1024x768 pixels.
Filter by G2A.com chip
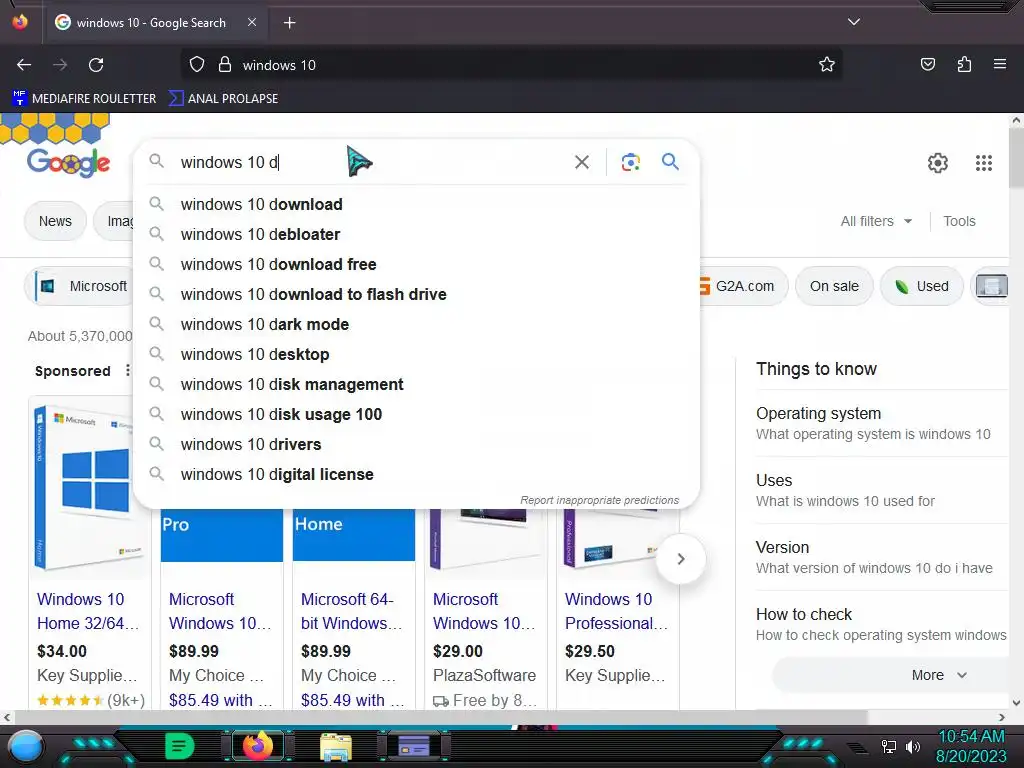click(x=743, y=286)
